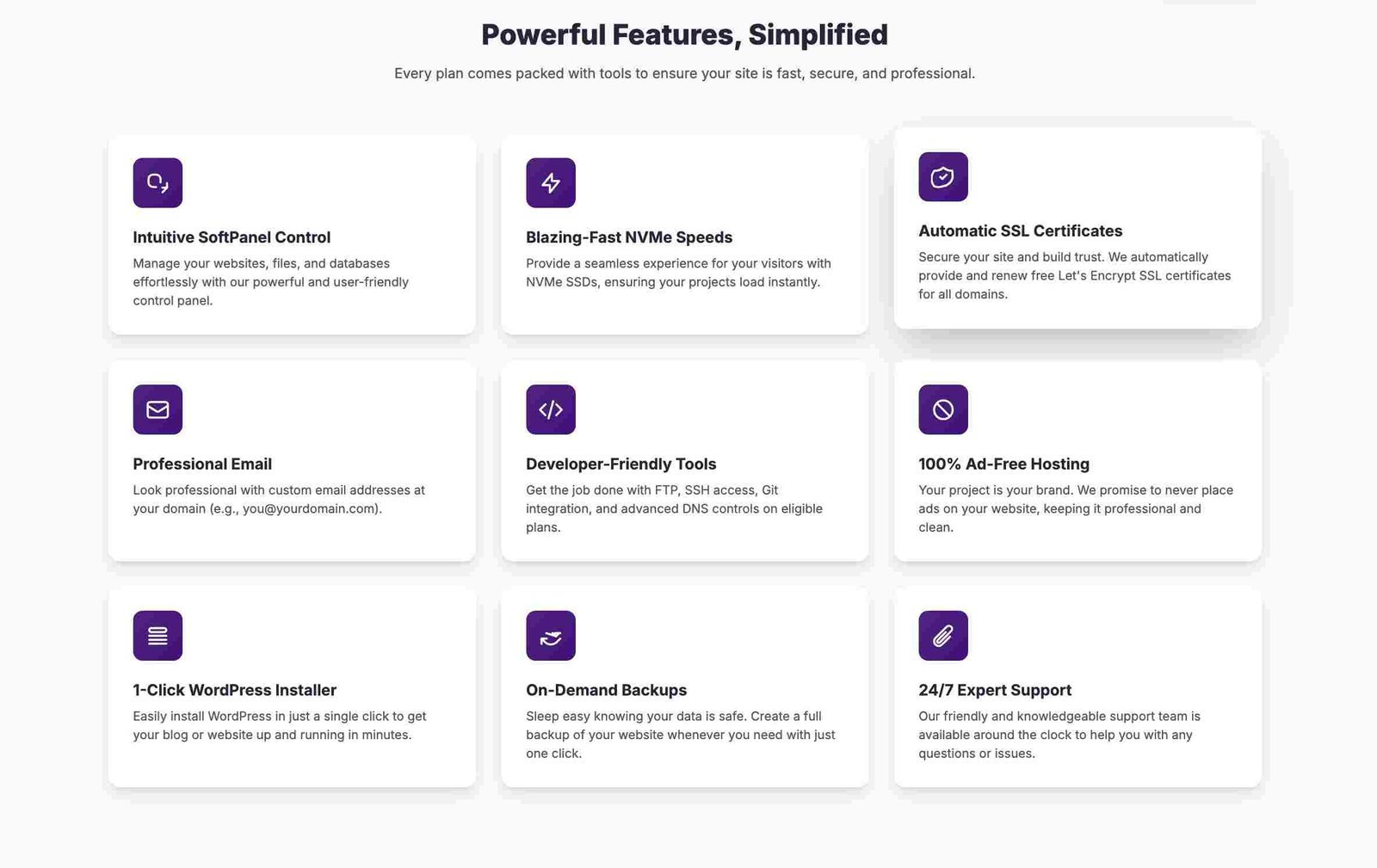Screen dimensions: 1377x868
Task: Click the Automatic SSL Certificates title
Action: (x=1020, y=231)
